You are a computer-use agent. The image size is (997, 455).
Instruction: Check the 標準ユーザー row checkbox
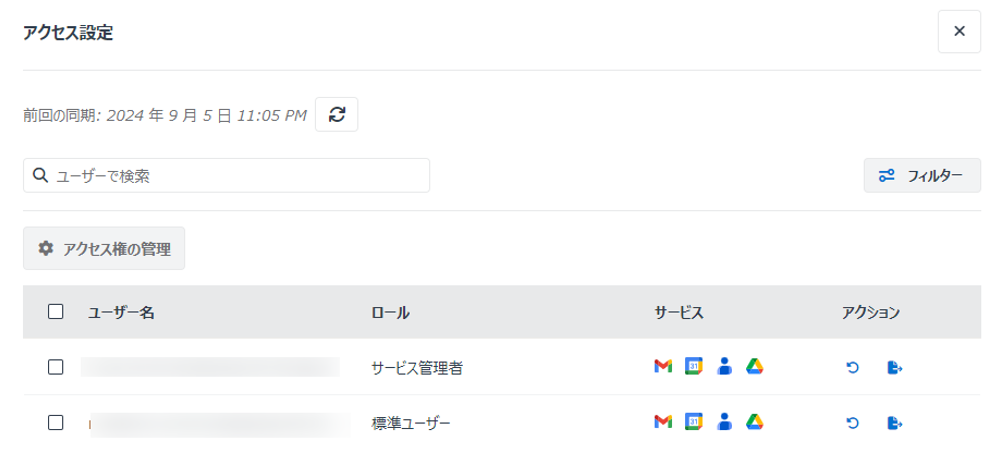(x=56, y=423)
